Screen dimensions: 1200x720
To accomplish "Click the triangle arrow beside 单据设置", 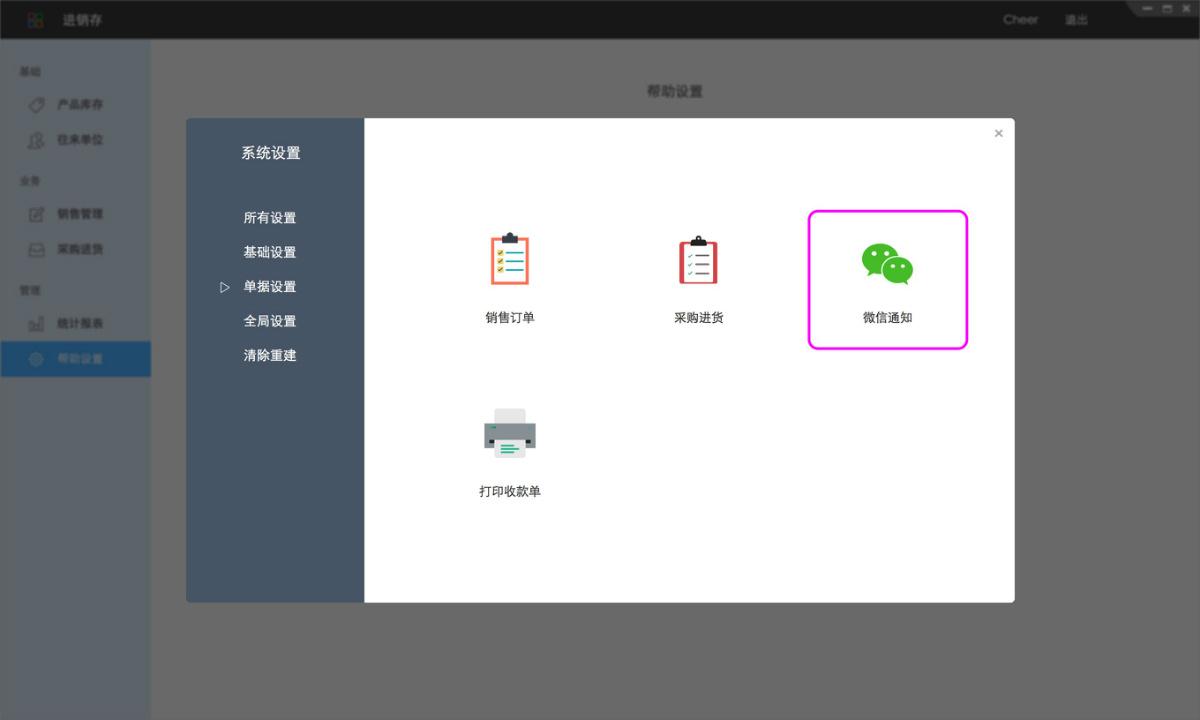I will click(x=225, y=287).
